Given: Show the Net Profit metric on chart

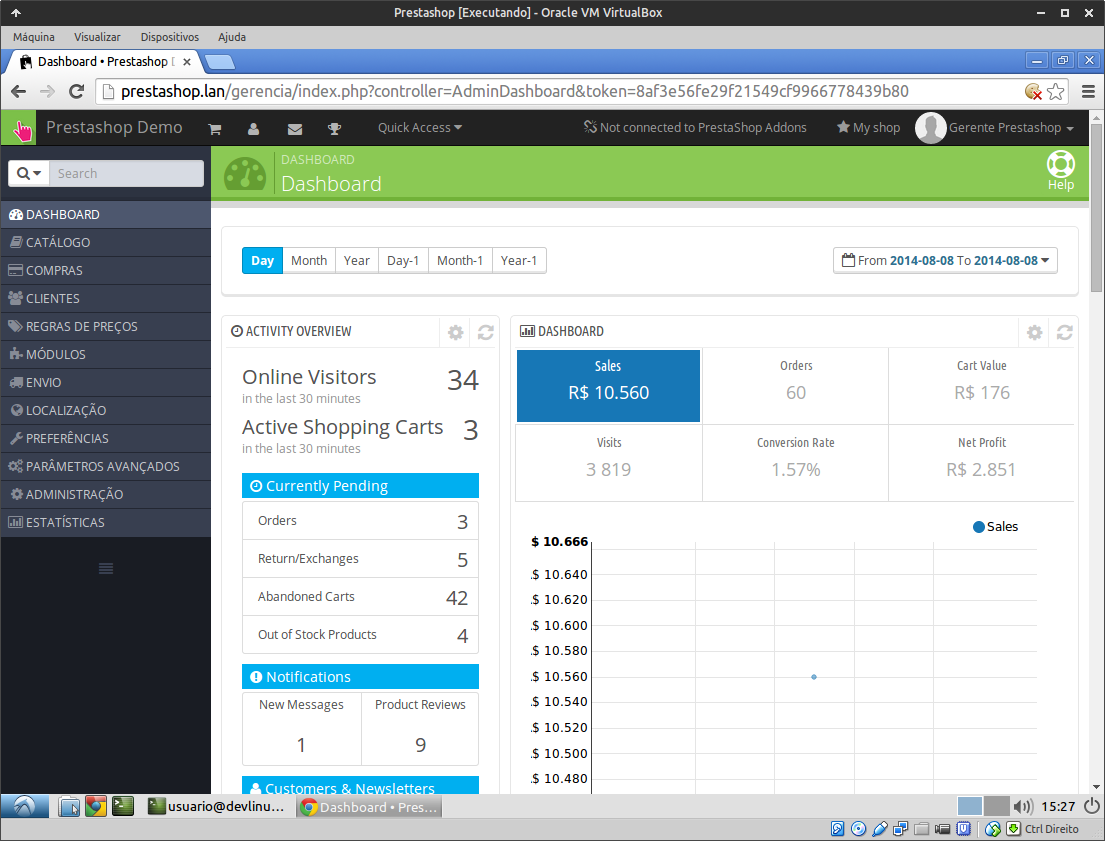Looking at the screenshot, I should 982,462.
